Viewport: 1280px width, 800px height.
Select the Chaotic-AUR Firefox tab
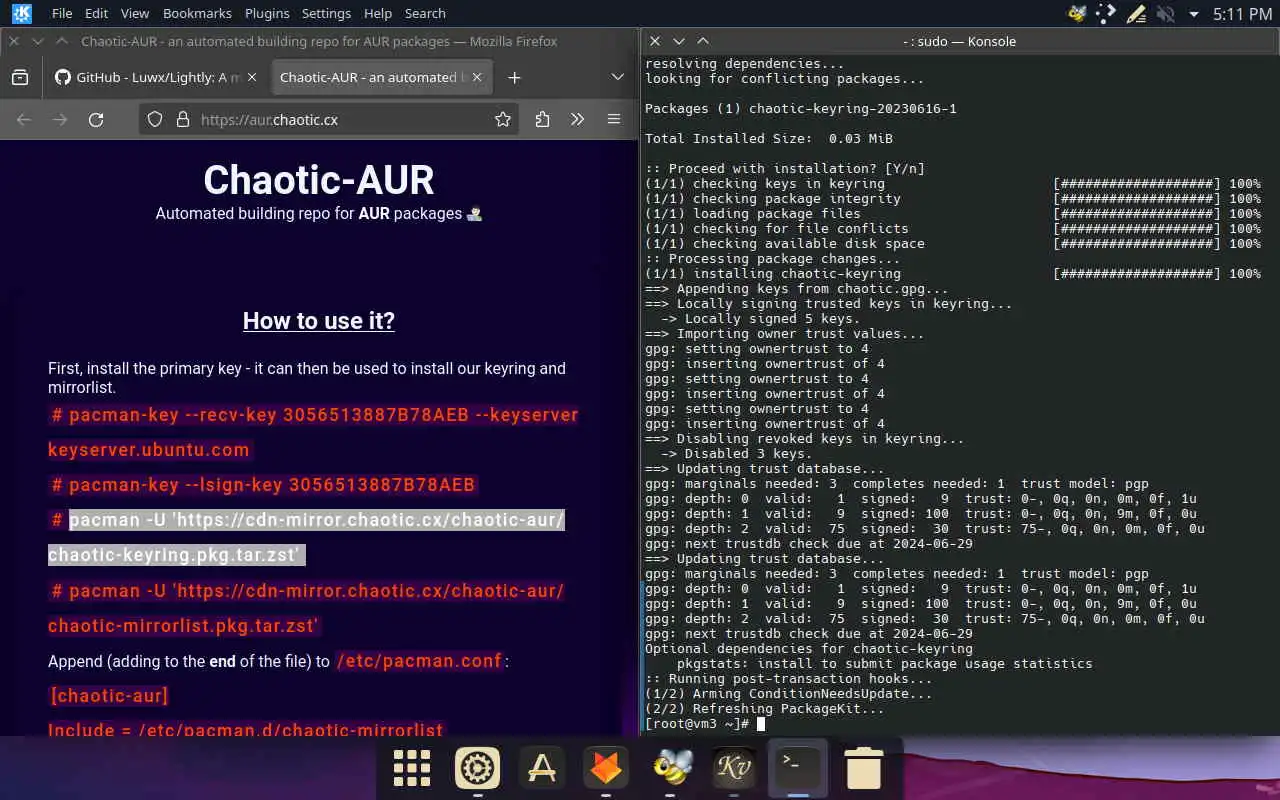[x=366, y=77]
